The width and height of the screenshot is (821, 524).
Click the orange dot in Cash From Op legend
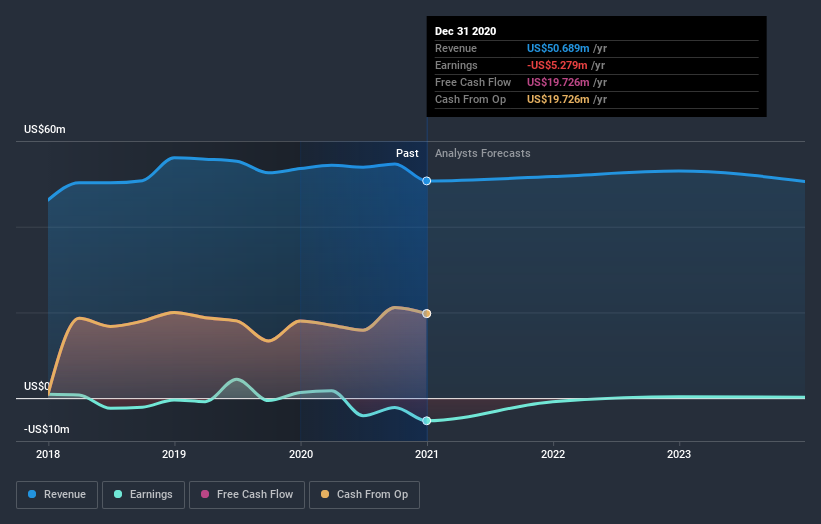pos(325,494)
